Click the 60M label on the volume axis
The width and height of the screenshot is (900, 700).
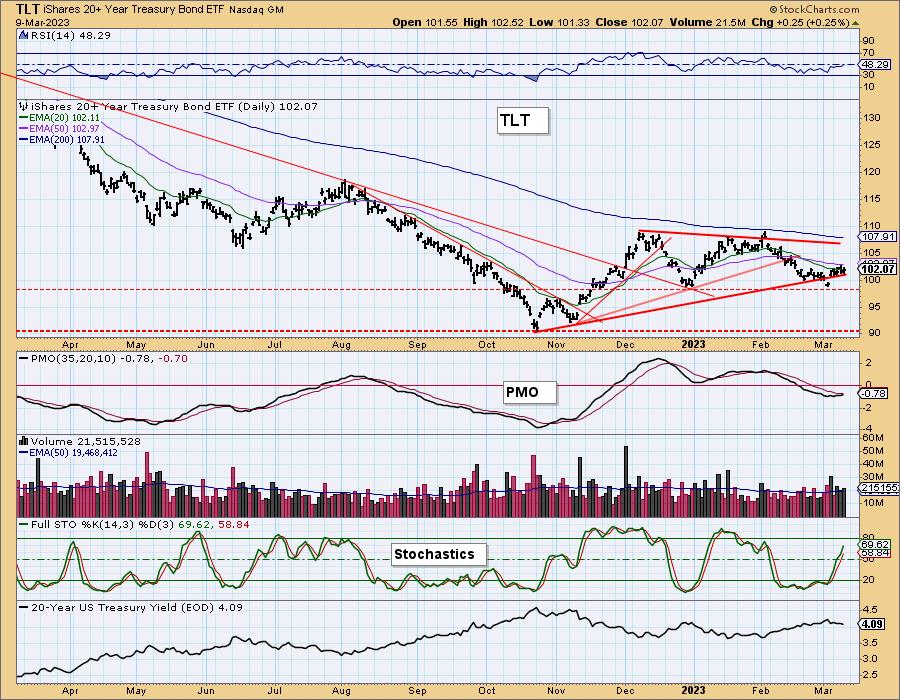(x=874, y=438)
